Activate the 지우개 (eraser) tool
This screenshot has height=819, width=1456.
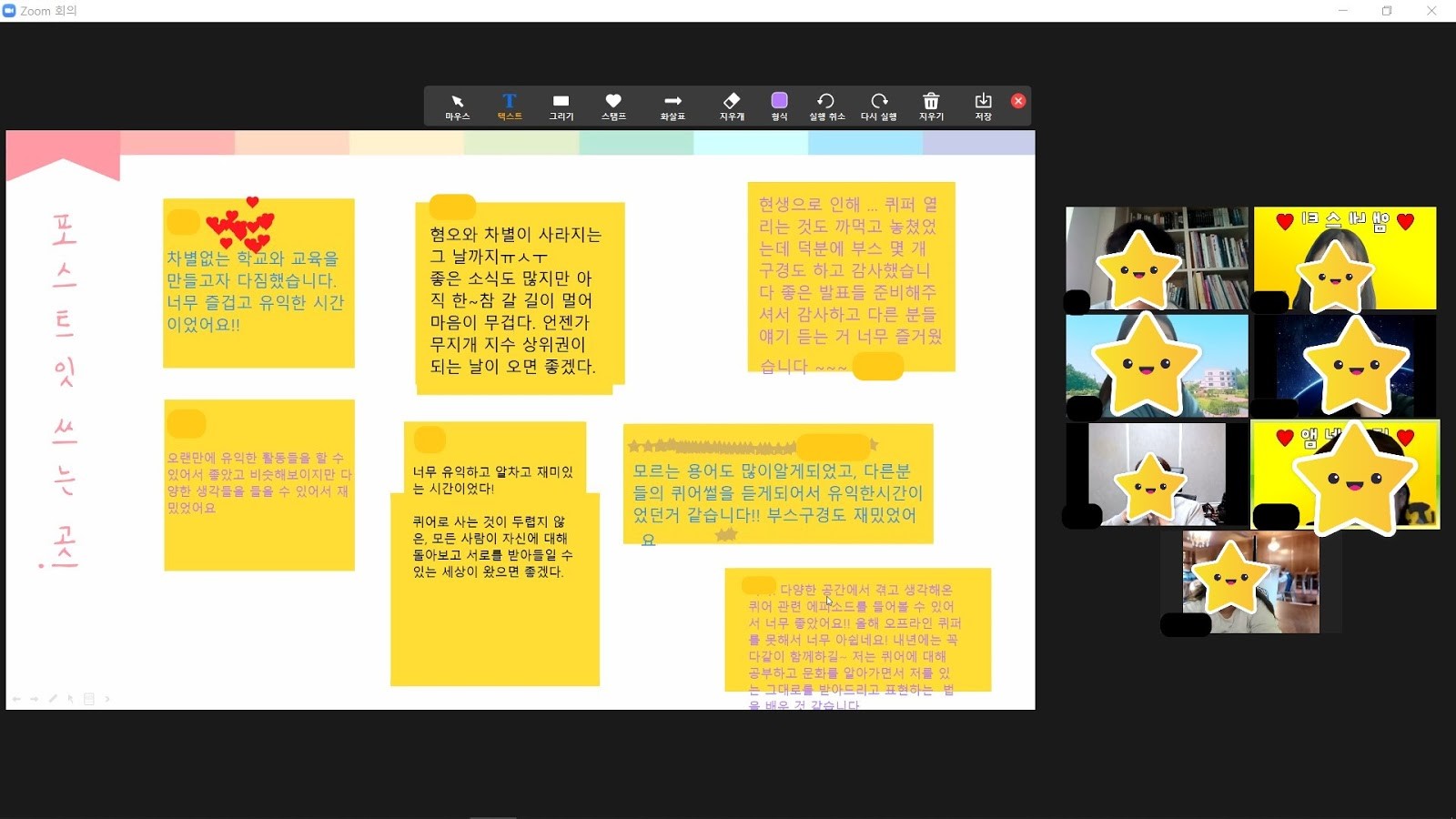[x=732, y=106]
